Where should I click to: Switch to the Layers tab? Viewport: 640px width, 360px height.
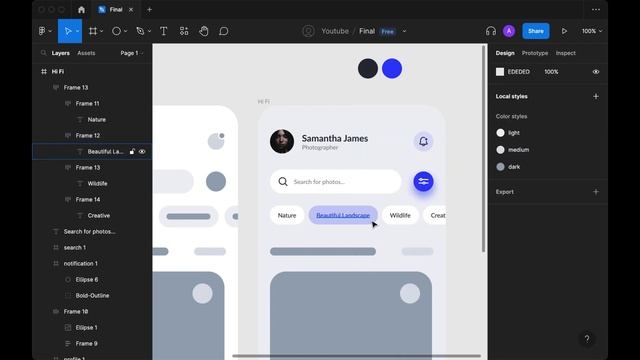[60, 53]
